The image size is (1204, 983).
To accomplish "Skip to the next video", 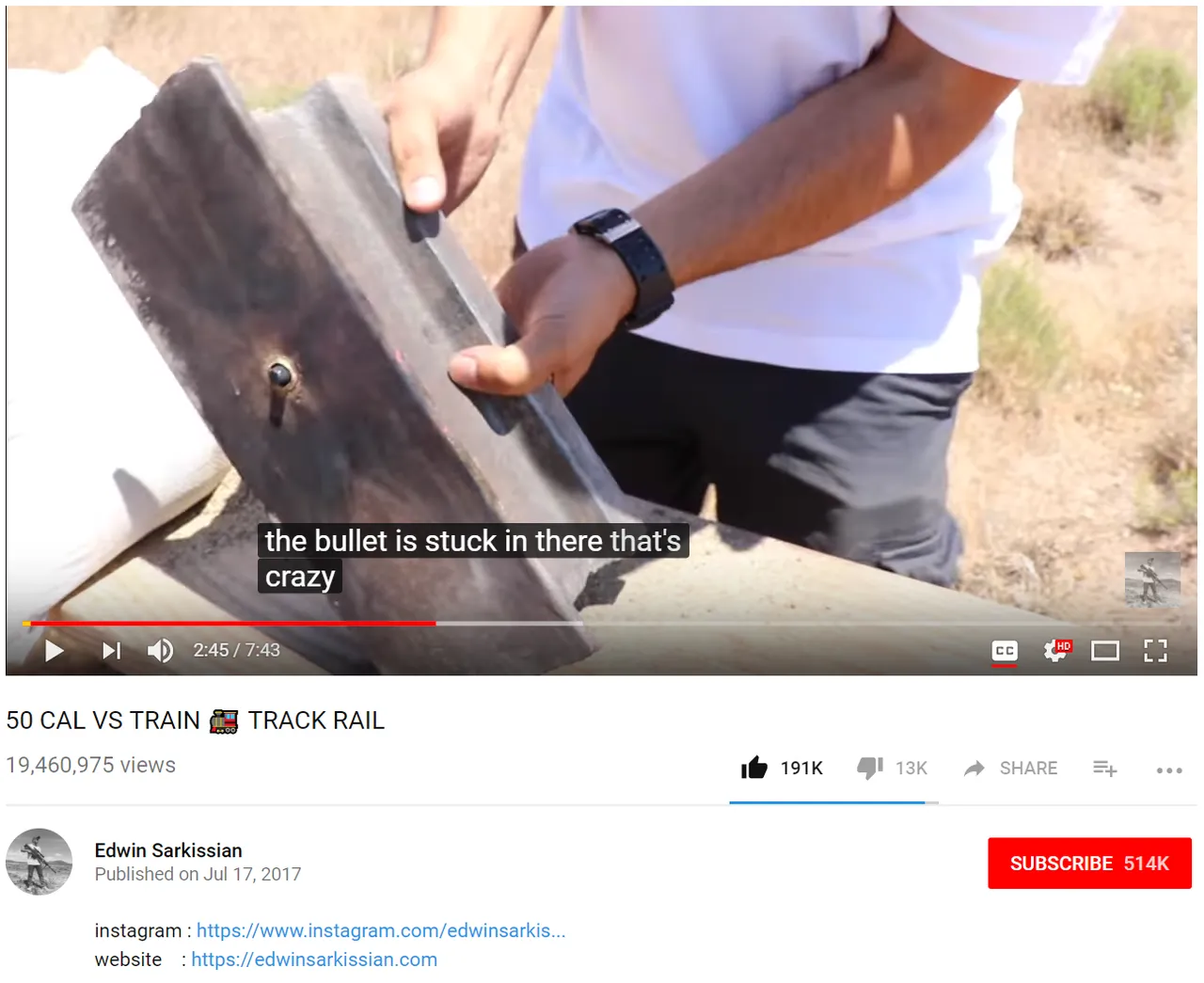I will pos(111,650).
